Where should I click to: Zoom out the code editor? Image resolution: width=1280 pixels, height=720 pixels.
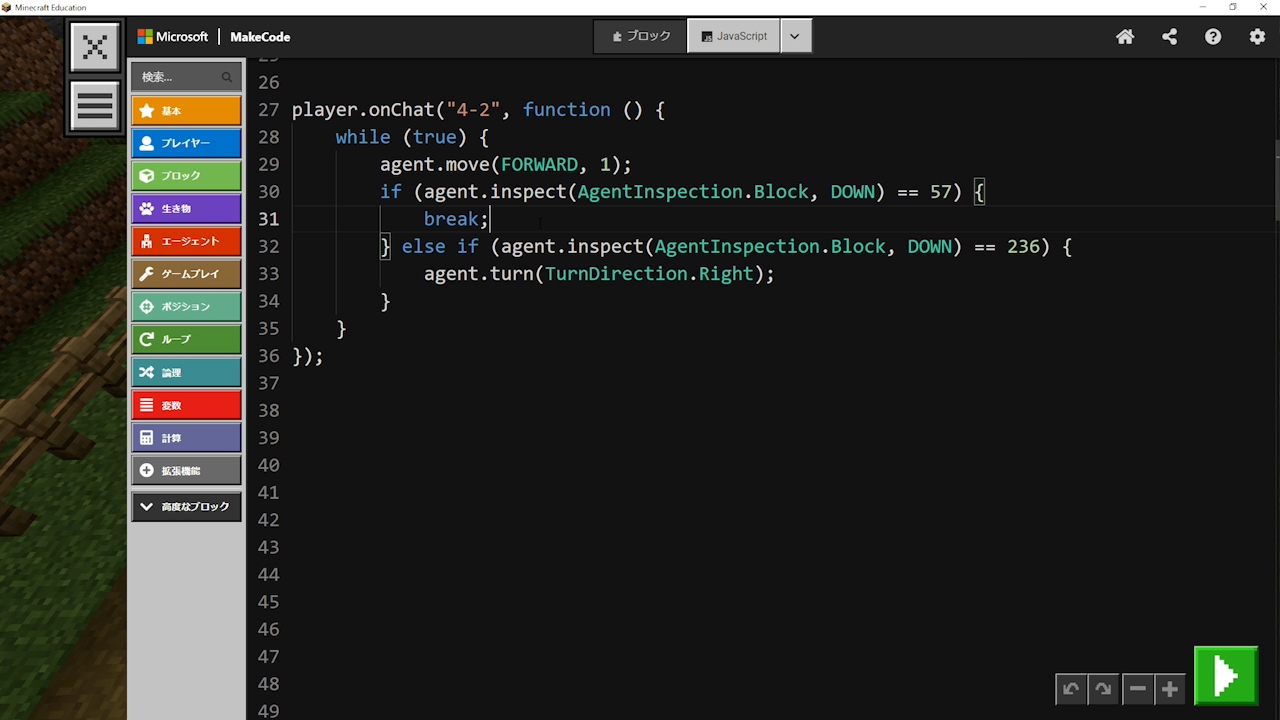pos(1137,689)
